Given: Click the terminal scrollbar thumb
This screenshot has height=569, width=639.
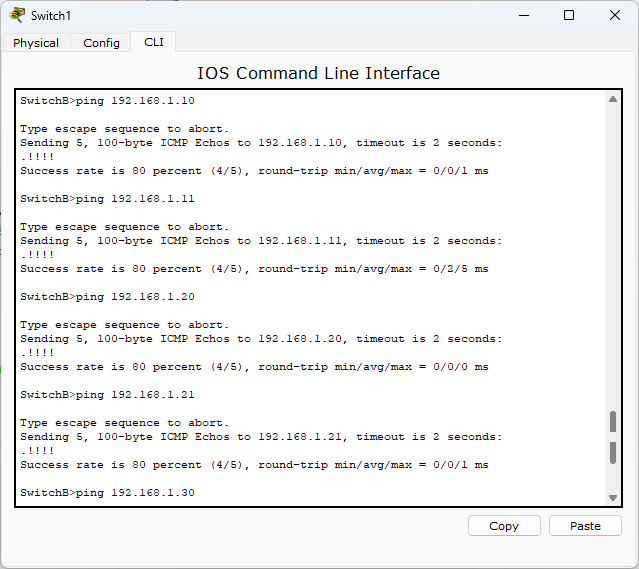Looking at the screenshot, I should coord(613,437).
